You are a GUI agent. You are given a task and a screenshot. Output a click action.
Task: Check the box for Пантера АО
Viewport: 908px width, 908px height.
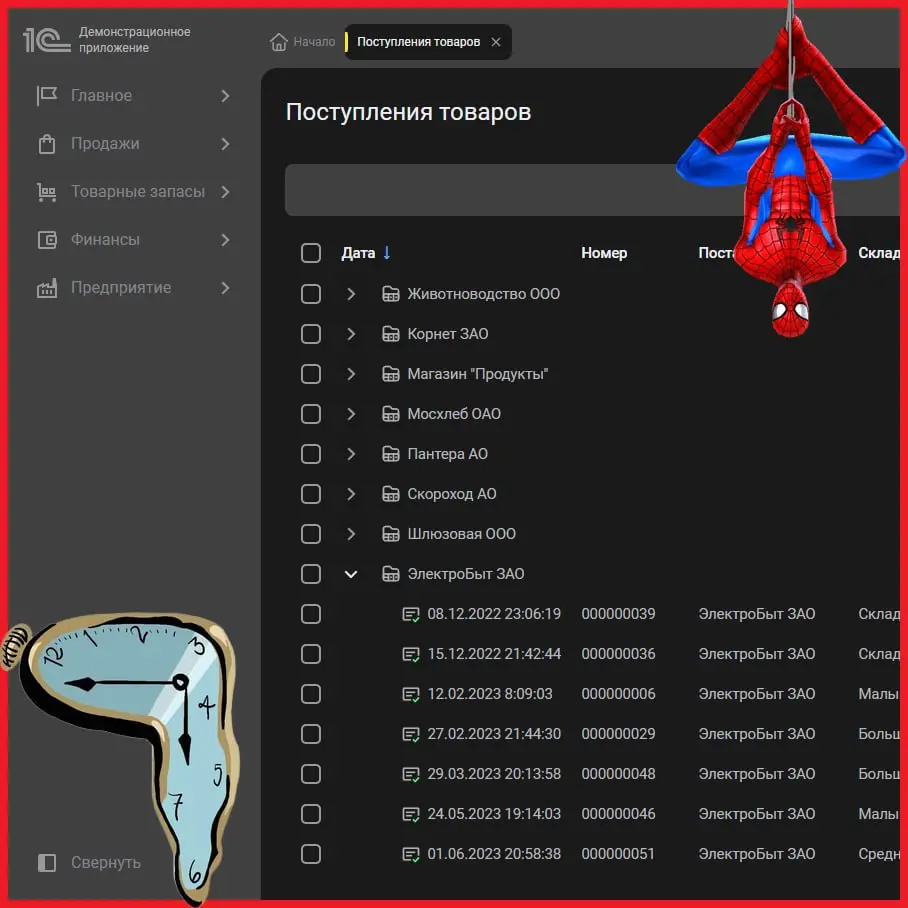pyautogui.click(x=311, y=454)
